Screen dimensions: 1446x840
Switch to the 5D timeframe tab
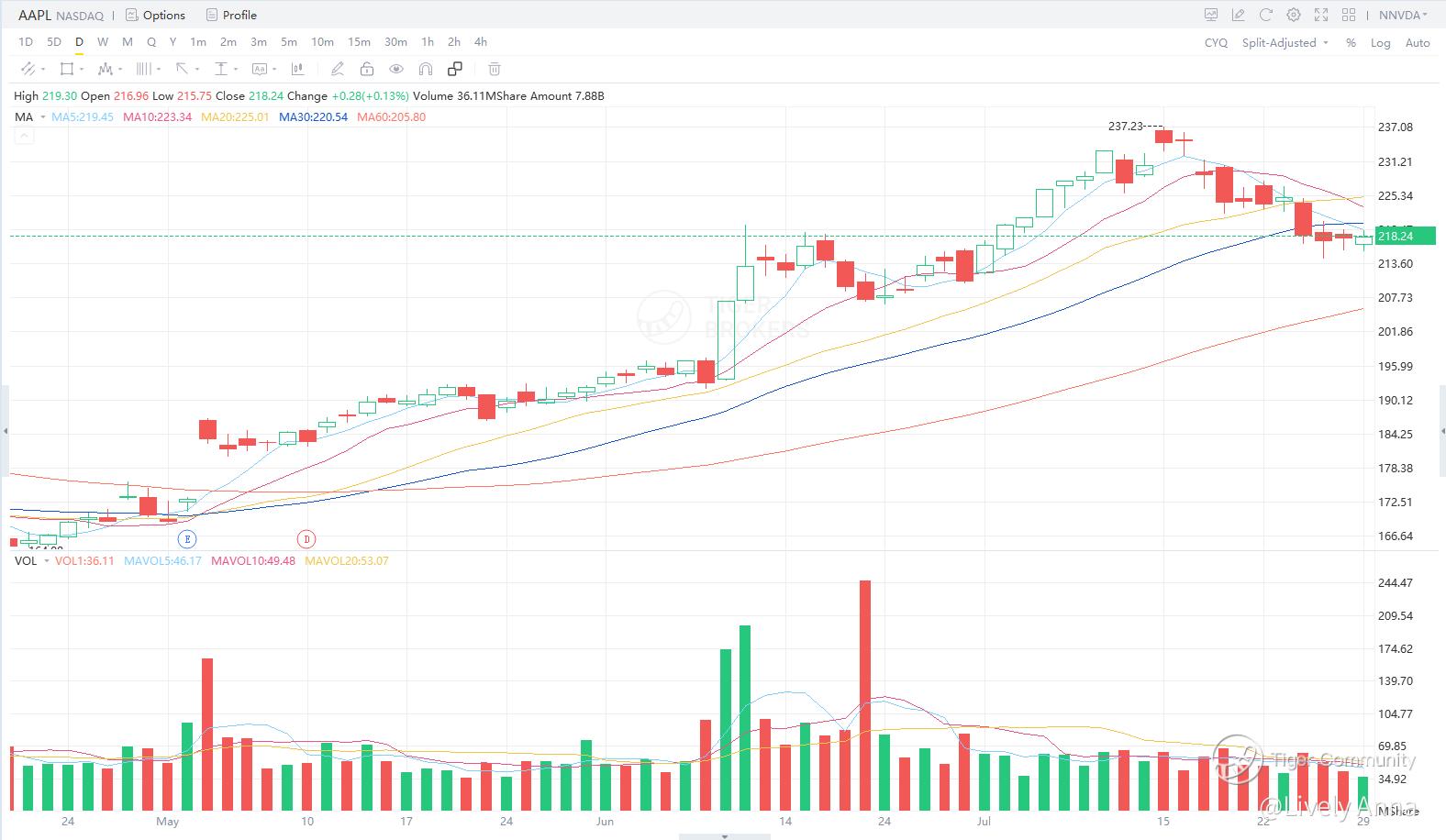click(54, 42)
